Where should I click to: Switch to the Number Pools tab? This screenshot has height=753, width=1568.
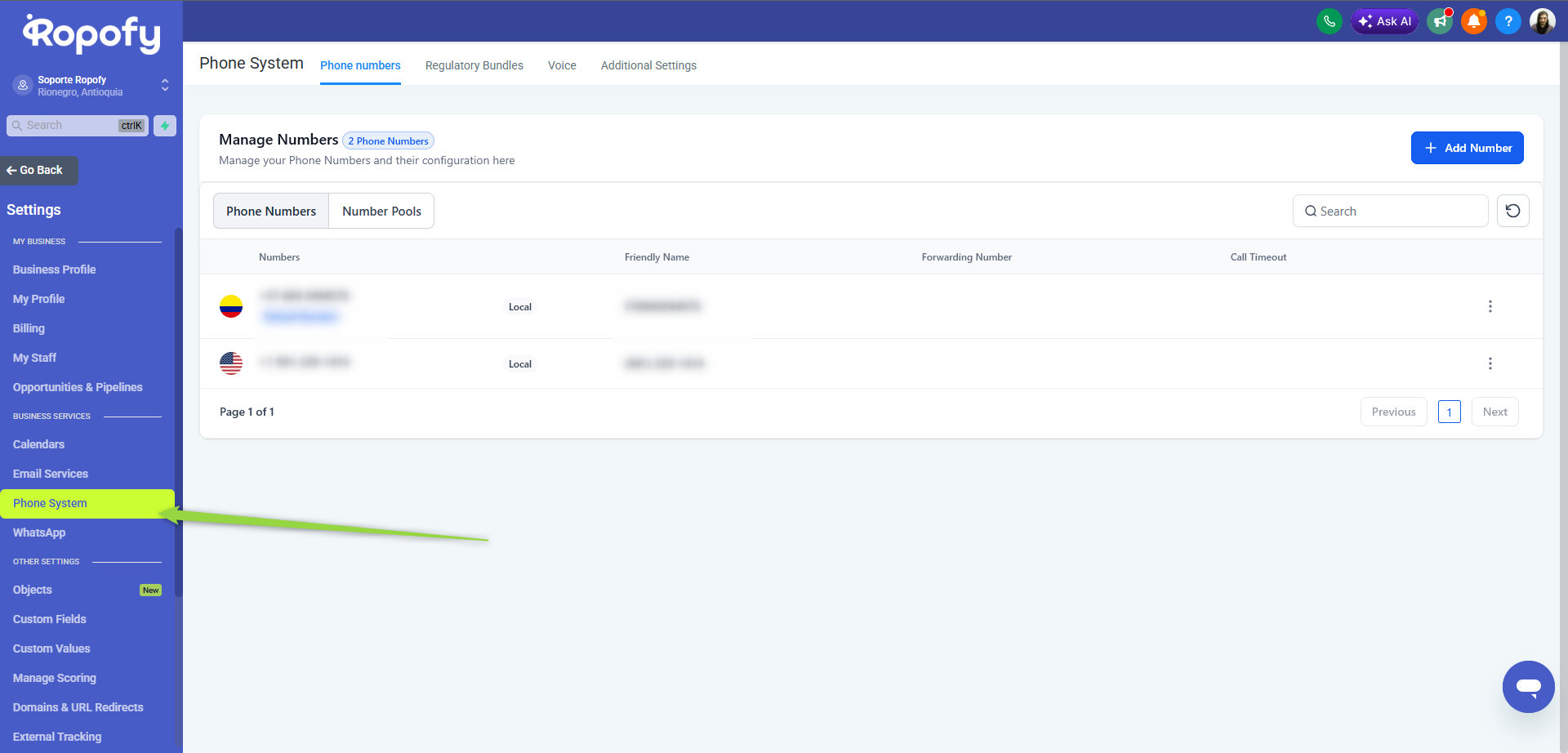(x=381, y=211)
